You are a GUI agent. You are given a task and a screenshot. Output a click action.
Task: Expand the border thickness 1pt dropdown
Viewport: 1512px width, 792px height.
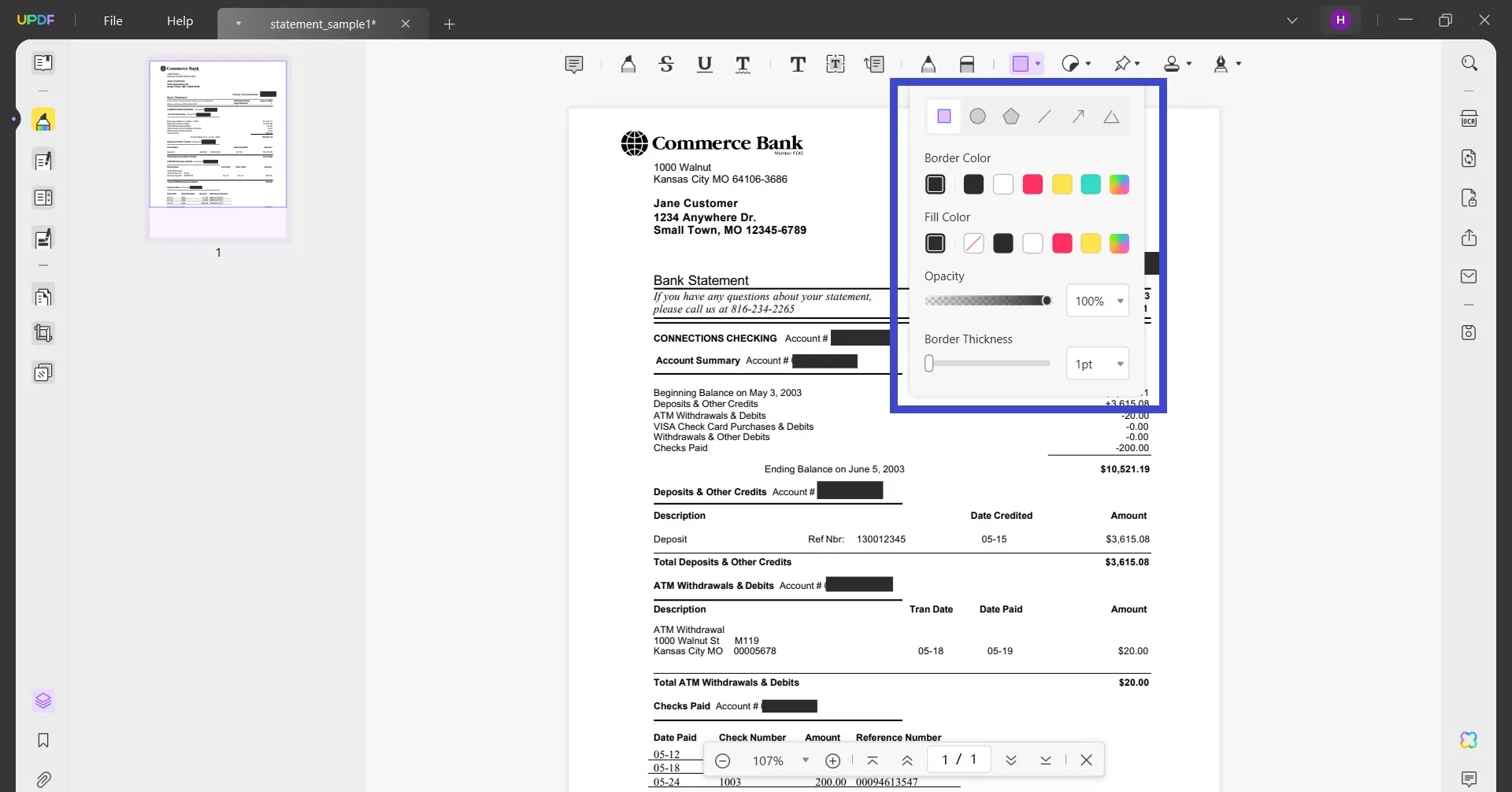click(1098, 364)
